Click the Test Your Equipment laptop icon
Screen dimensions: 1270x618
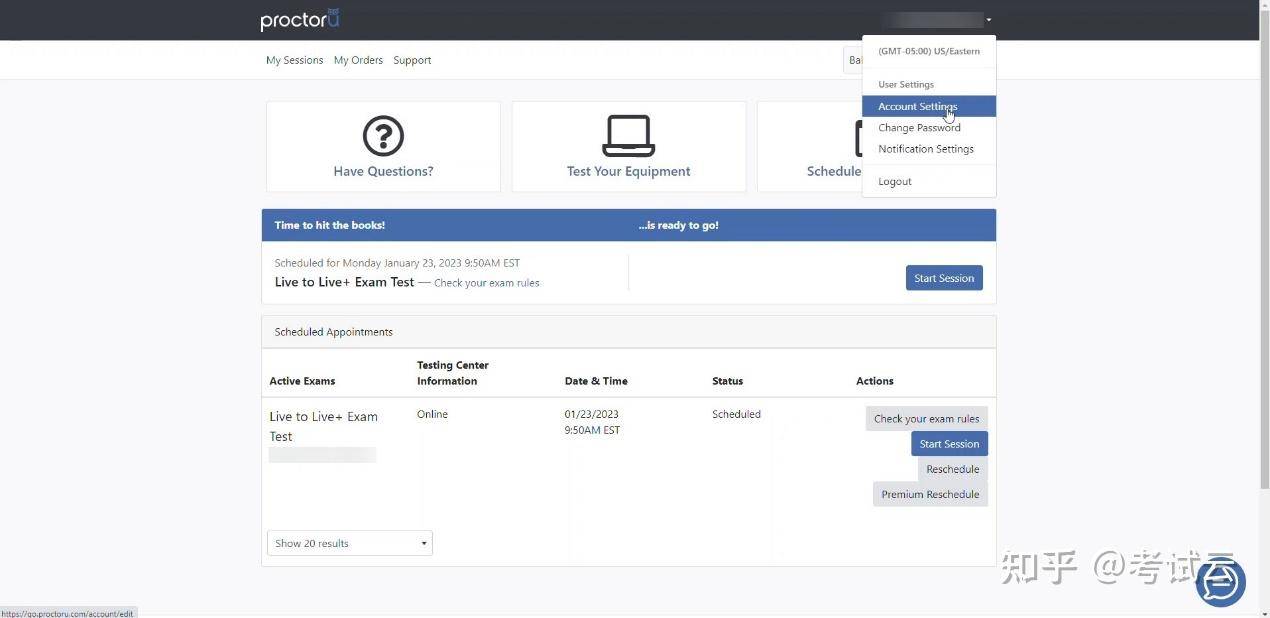coord(629,136)
